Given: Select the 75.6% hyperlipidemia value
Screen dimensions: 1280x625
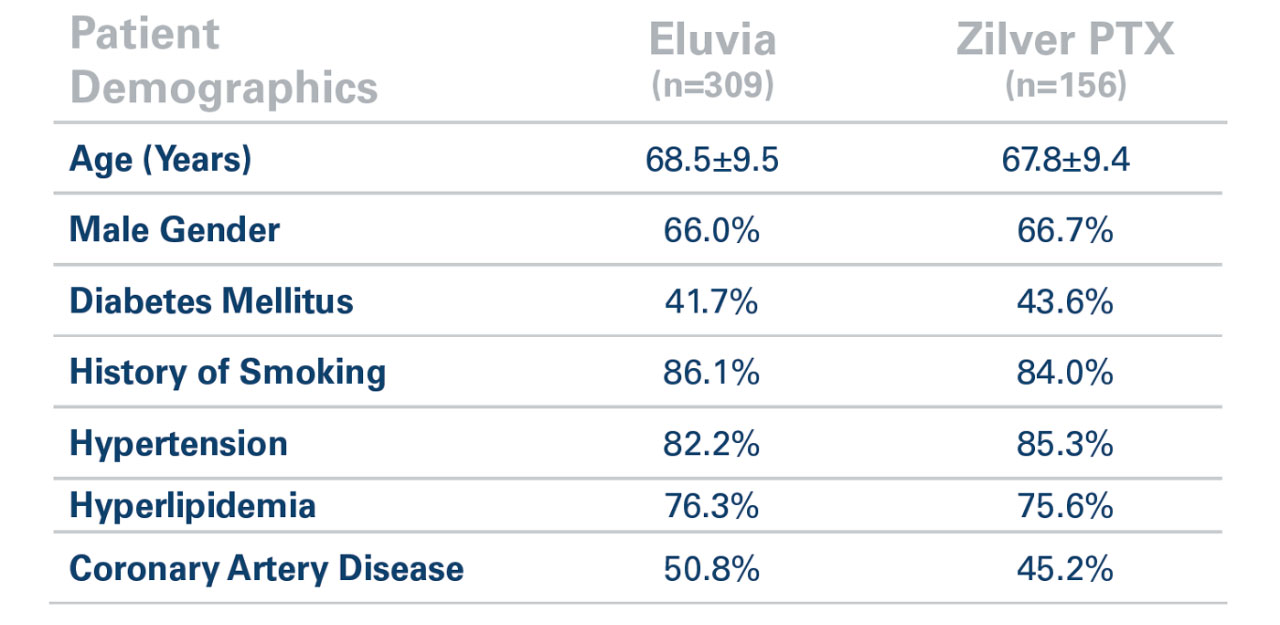Looking at the screenshot, I should click(x=1065, y=506).
